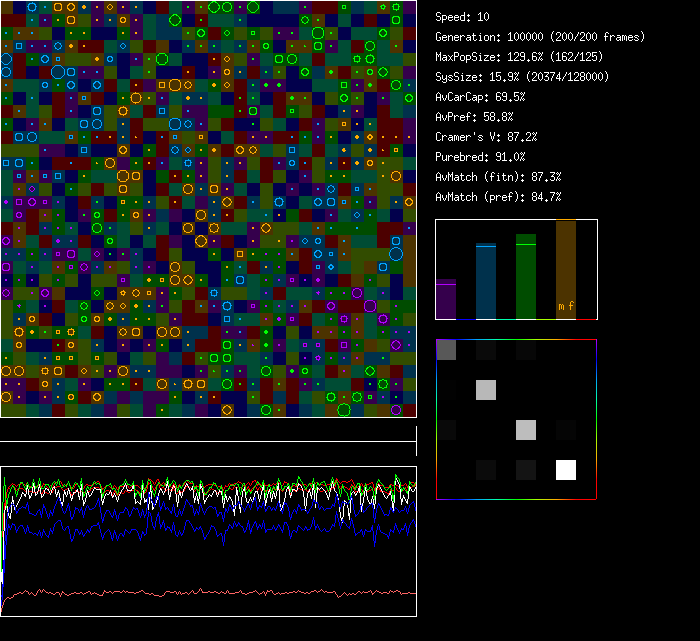Click the dark gray top-left matrix cell
The image size is (700, 641).
tap(446, 350)
